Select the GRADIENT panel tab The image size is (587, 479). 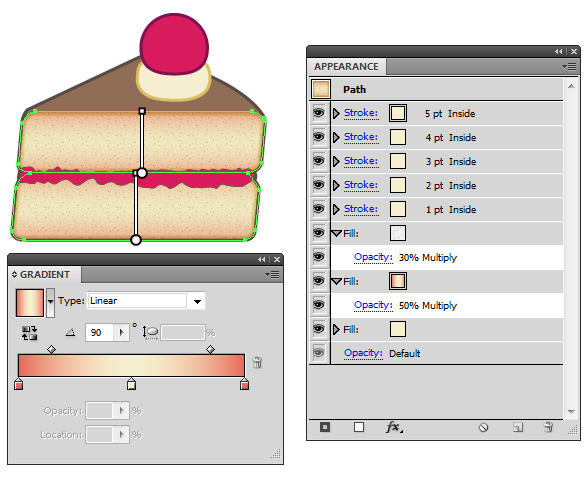click(x=45, y=275)
